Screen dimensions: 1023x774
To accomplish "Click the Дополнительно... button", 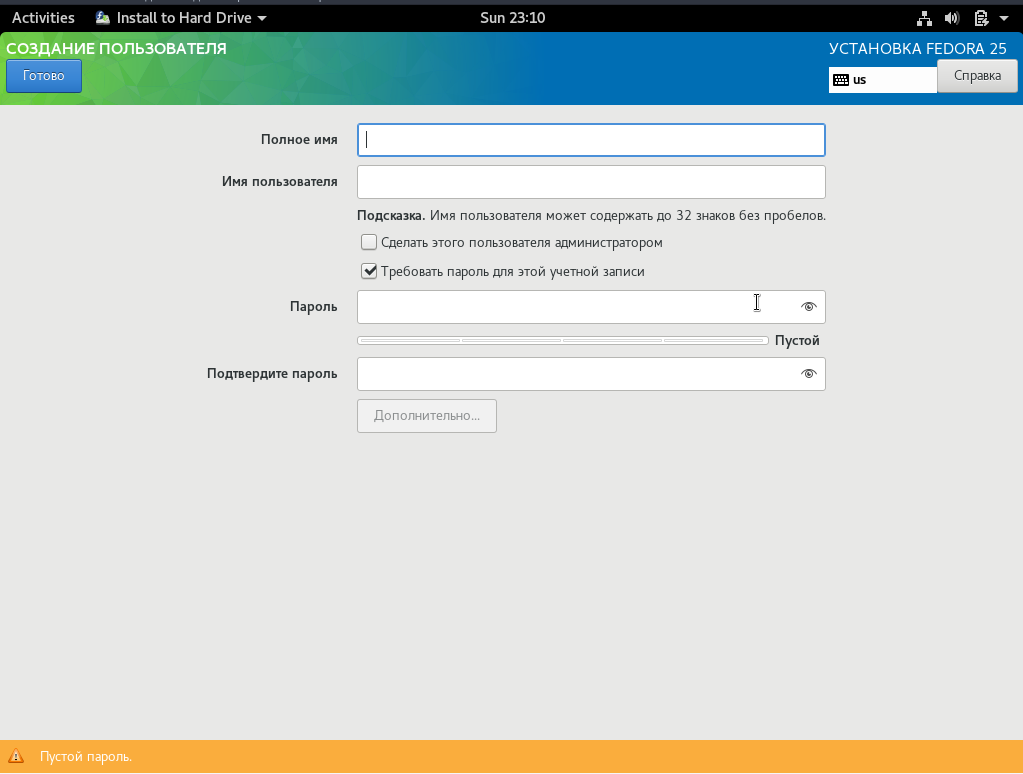I will point(427,416).
